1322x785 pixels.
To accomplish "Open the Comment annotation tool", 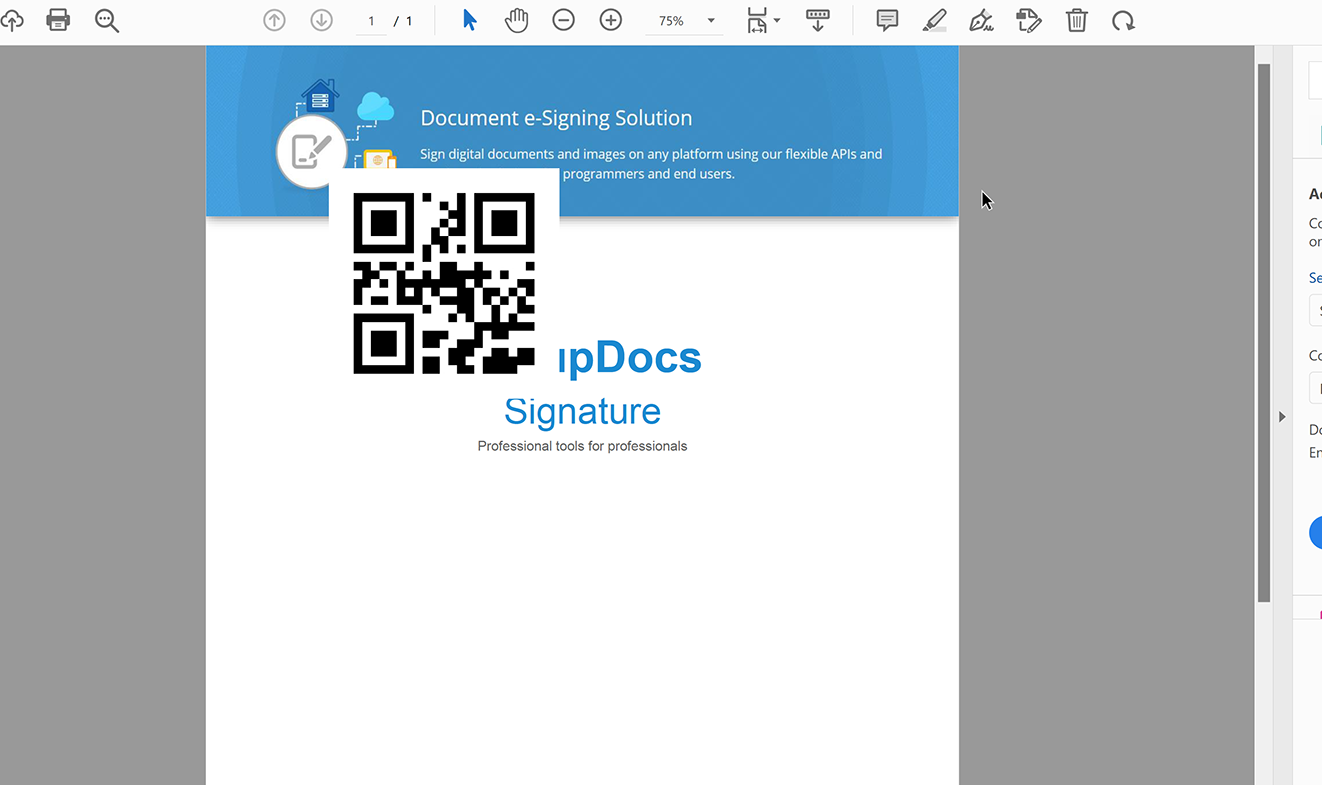I will pos(887,20).
